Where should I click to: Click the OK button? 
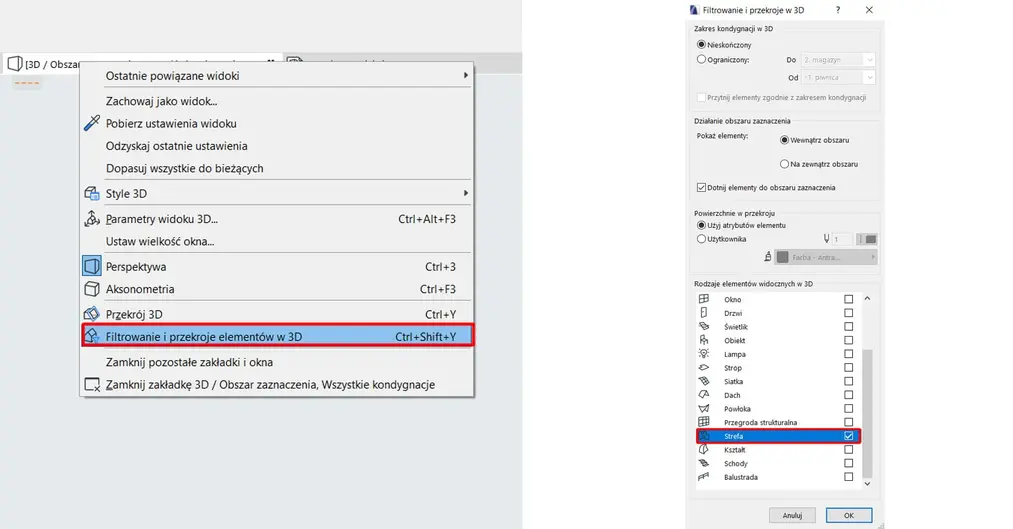849,515
